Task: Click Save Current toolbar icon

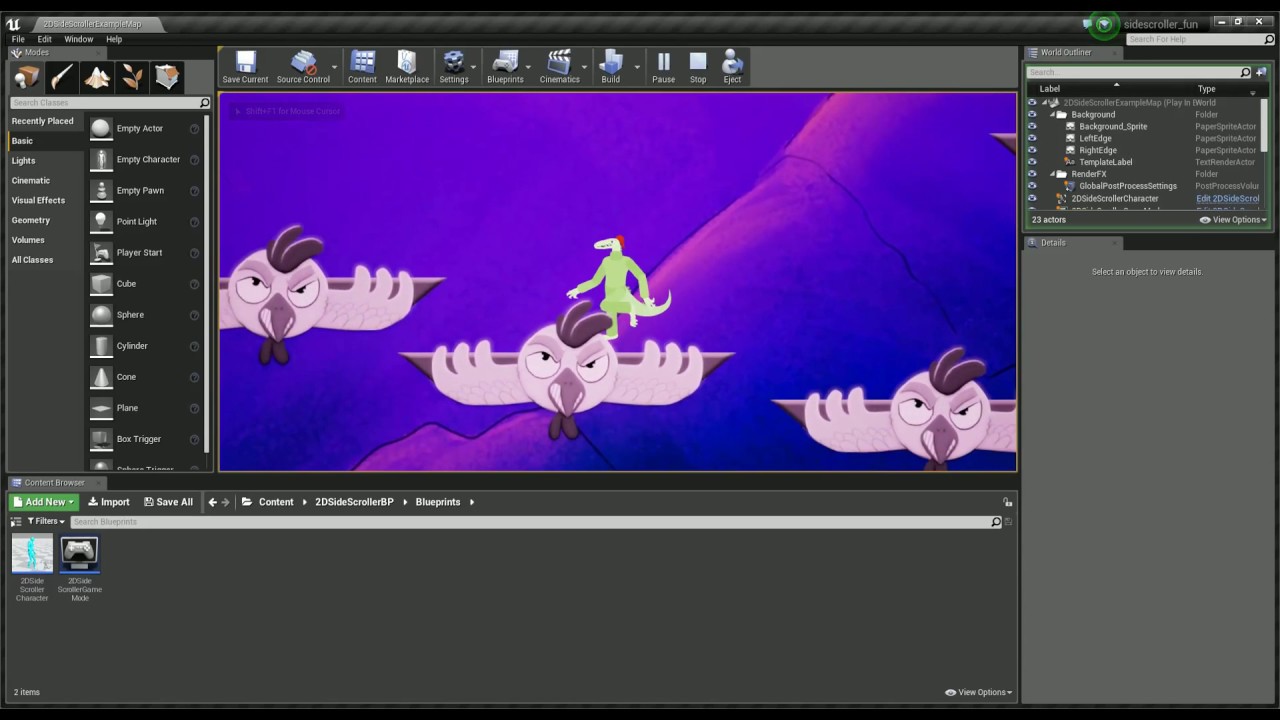Action: click(245, 67)
